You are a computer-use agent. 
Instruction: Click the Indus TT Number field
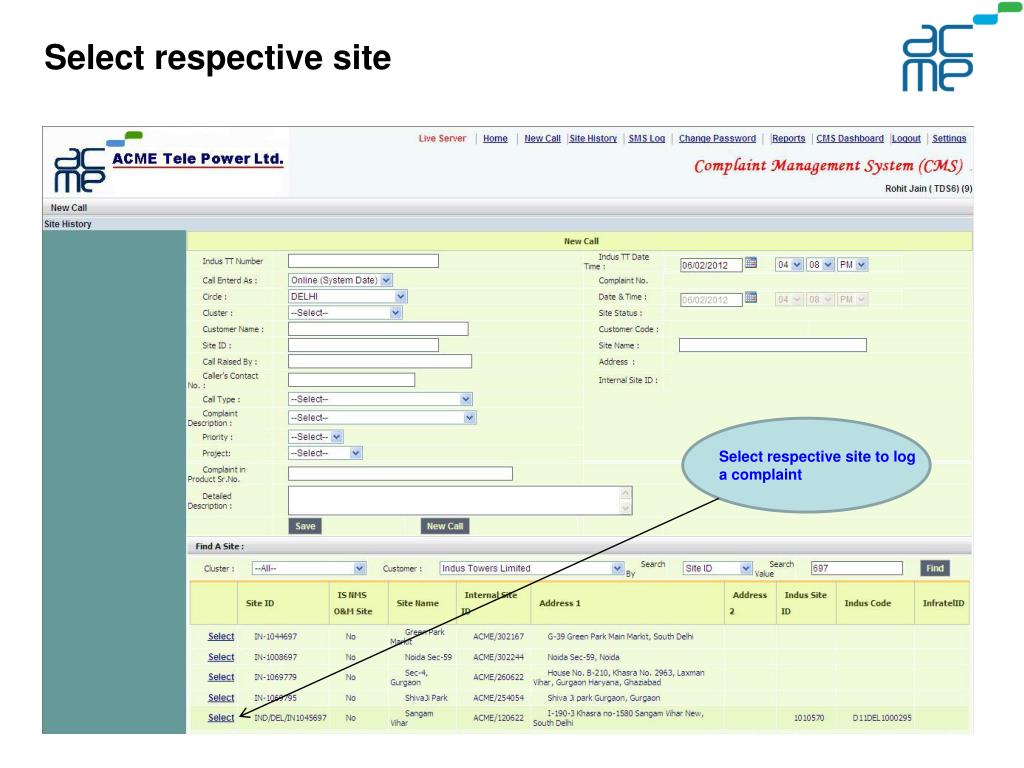363,261
